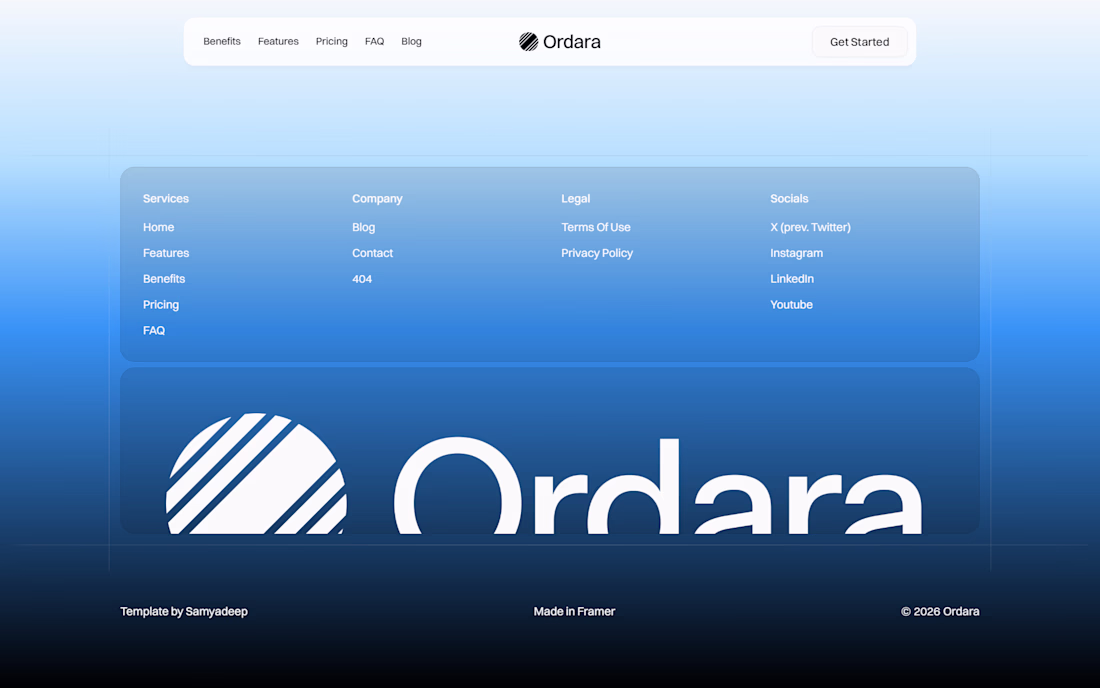1100x688 pixels.
Task: Click the large striped circle footer logo
Action: tap(256, 473)
